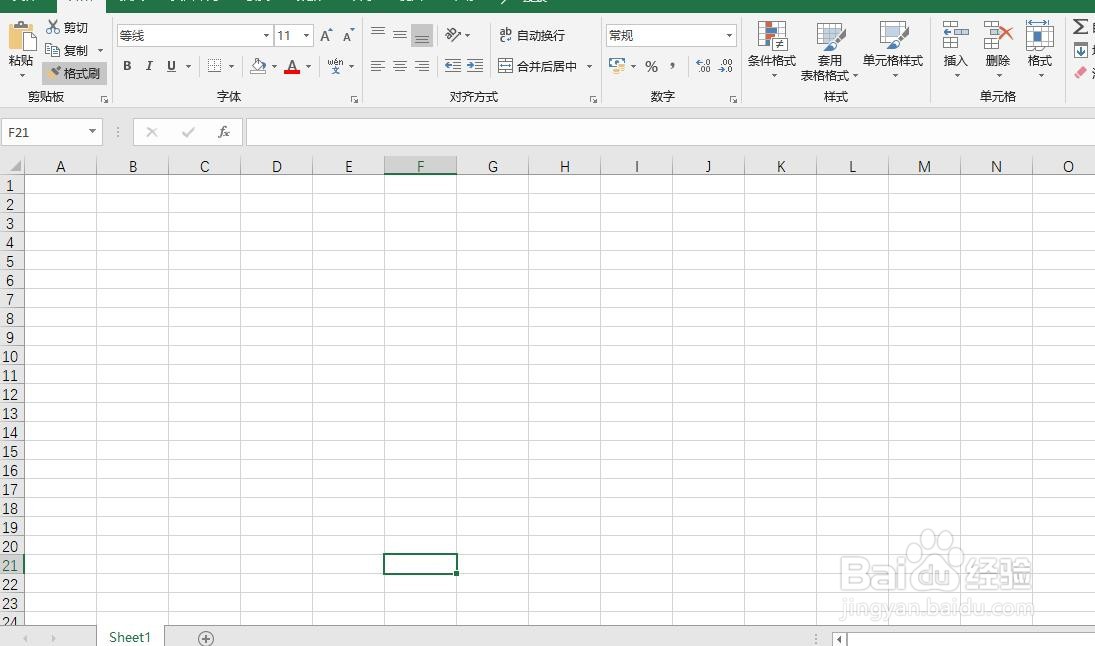Select column K header
This screenshot has height=646, width=1095.
pos(781,166)
